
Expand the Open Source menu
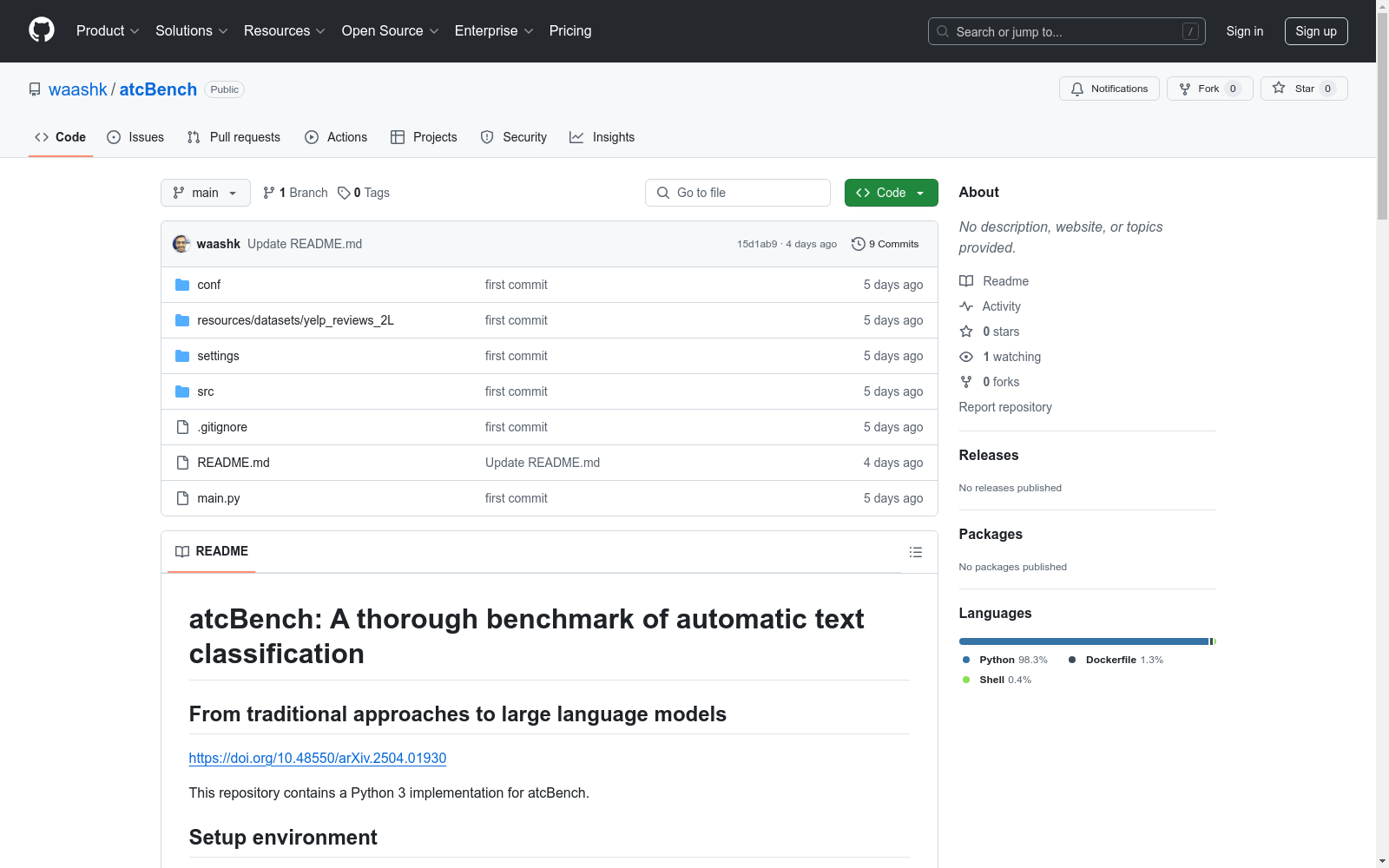click(x=391, y=31)
